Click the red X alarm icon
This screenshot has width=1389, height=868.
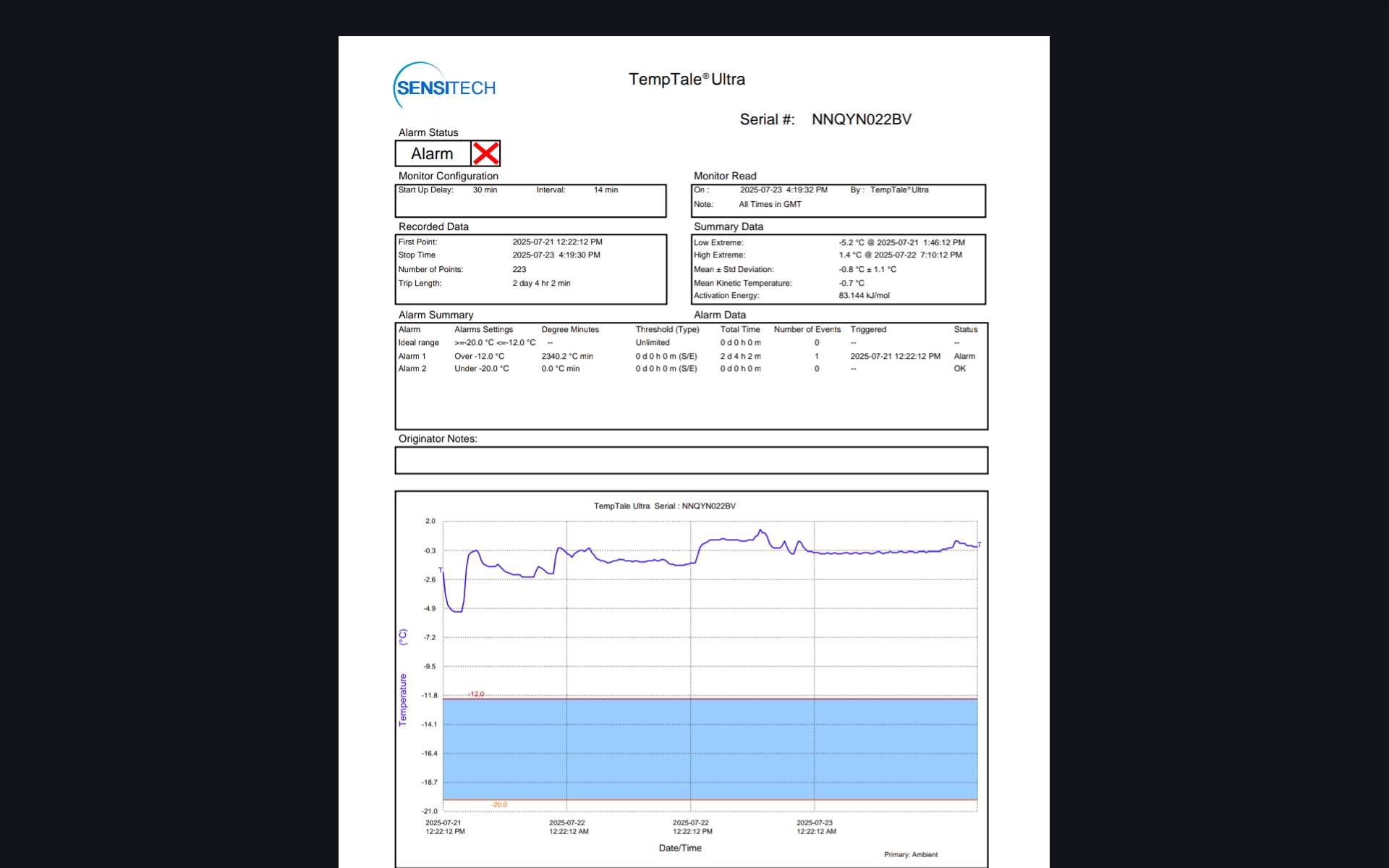485,153
